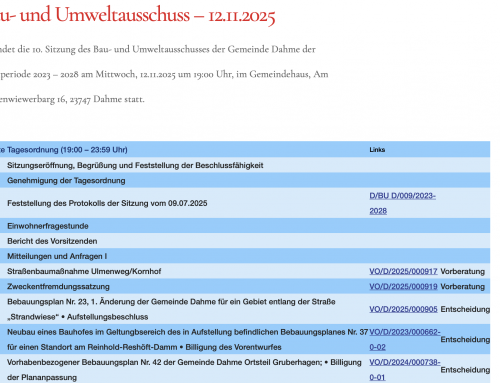Image resolution: width=500 pixels, height=383 pixels.
Task: Select Vorhabenbezogener Bebauungsplan Nr. 42 text
Action: click(184, 370)
